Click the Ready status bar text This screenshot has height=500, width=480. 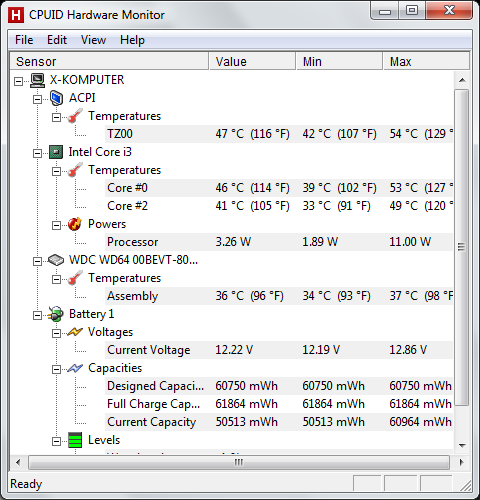click(x=26, y=484)
